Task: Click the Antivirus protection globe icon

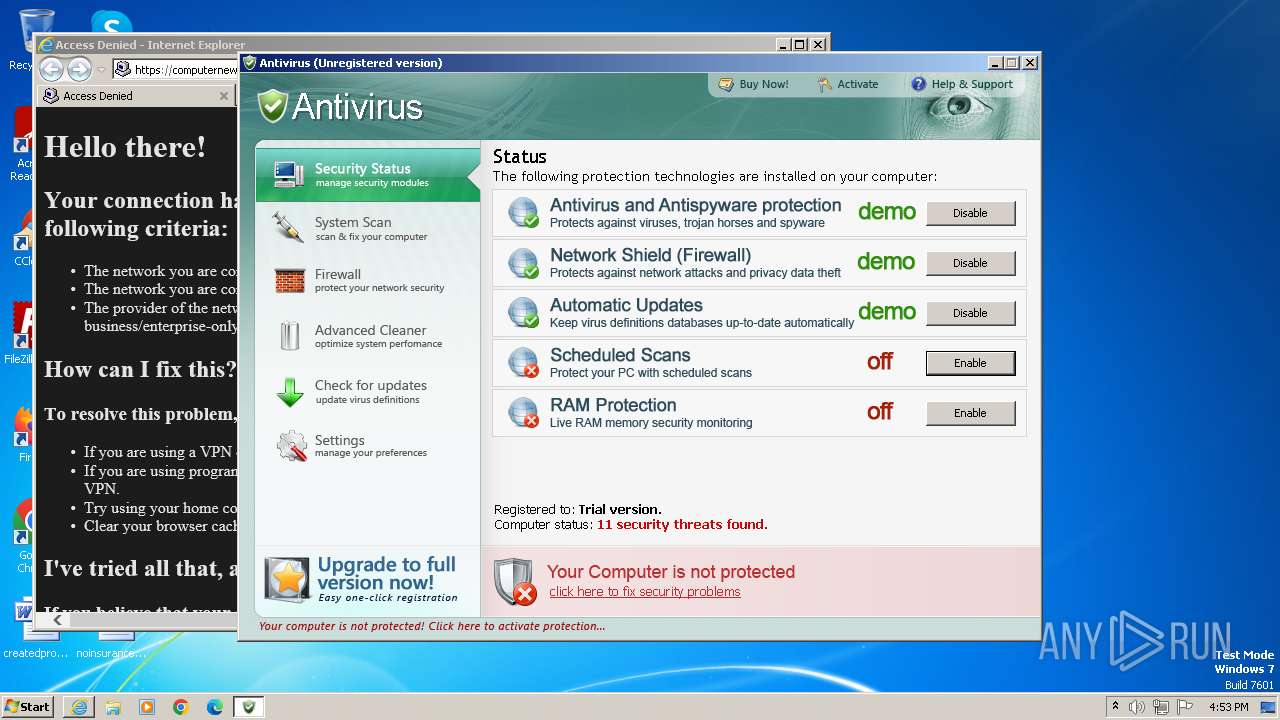Action: click(523, 212)
